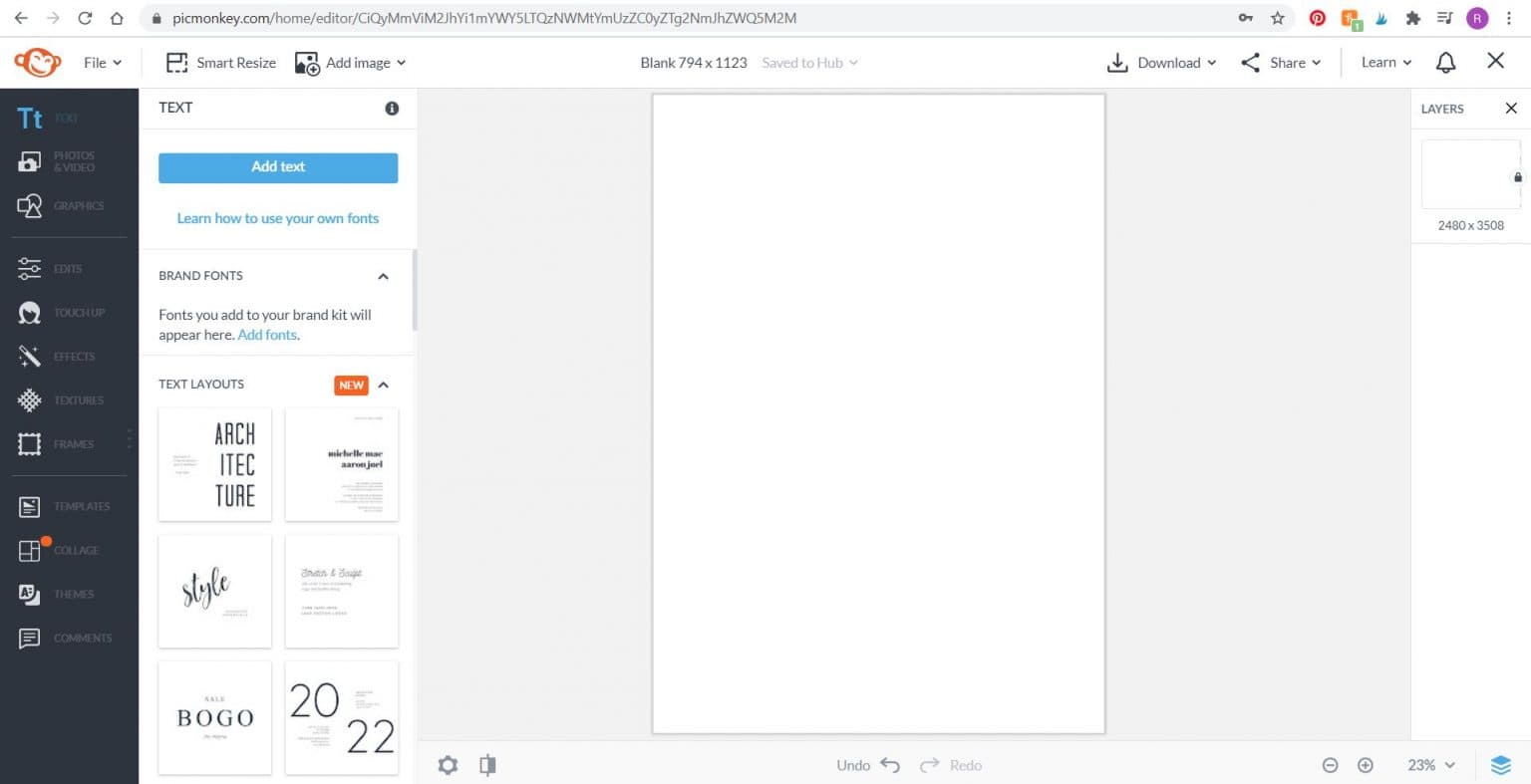Select the 2022 text layout
Screen dimensions: 1531x784
point(342,717)
